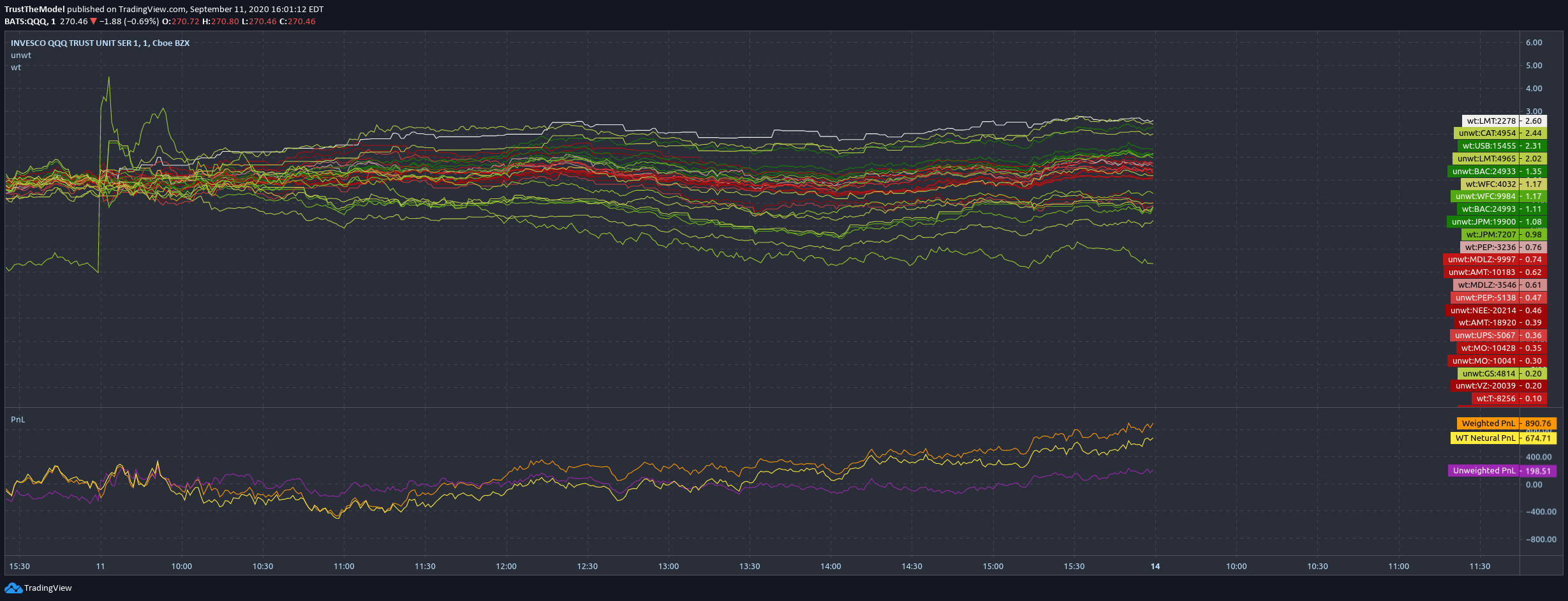
Task: Click the wt:JPM:7207 label
Action: click(1490, 235)
